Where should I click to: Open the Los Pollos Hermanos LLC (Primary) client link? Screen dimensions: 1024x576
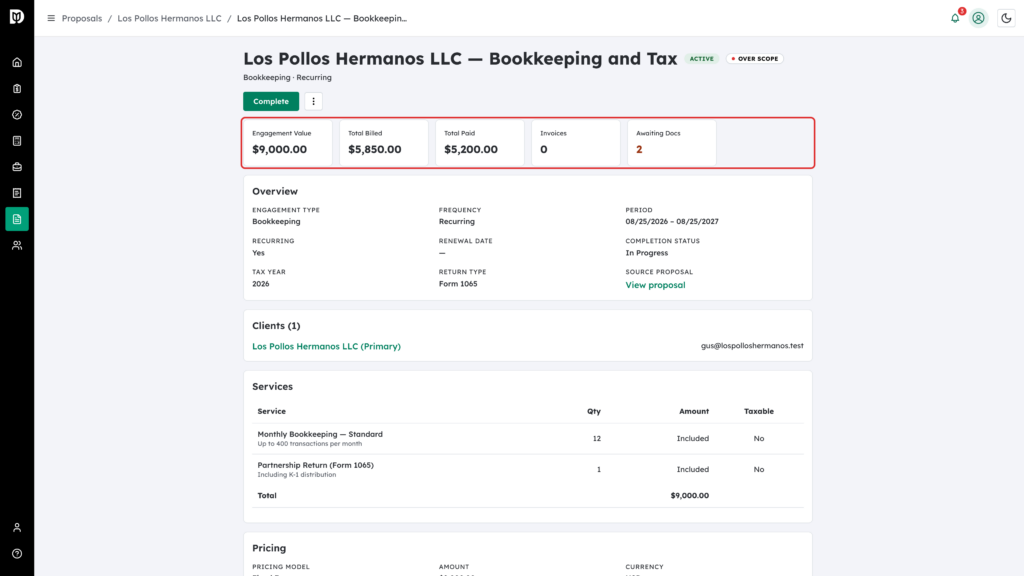pos(327,346)
